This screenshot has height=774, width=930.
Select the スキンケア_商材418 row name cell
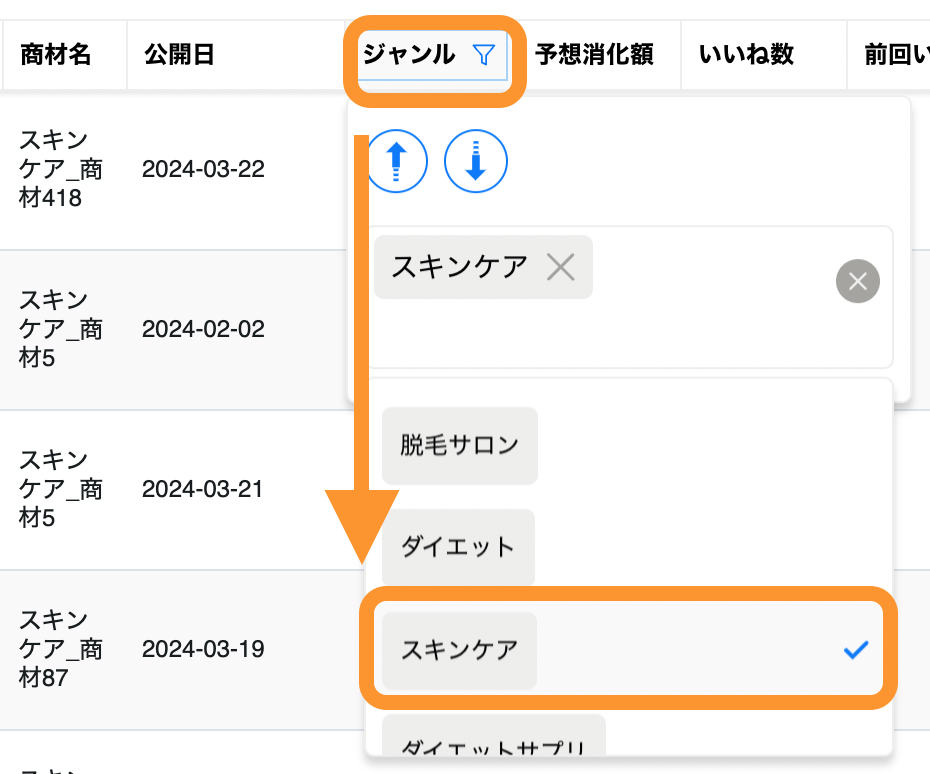(61, 169)
